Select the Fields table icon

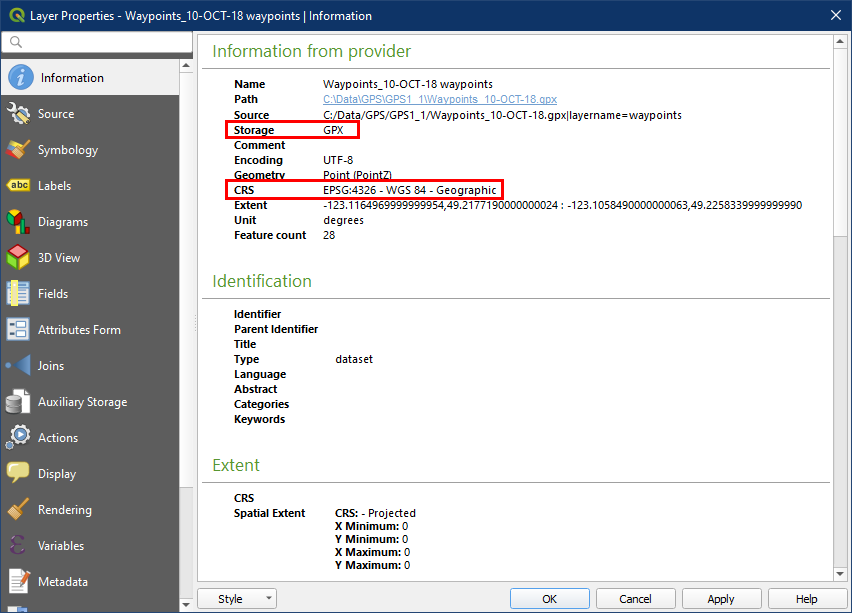[x=18, y=294]
